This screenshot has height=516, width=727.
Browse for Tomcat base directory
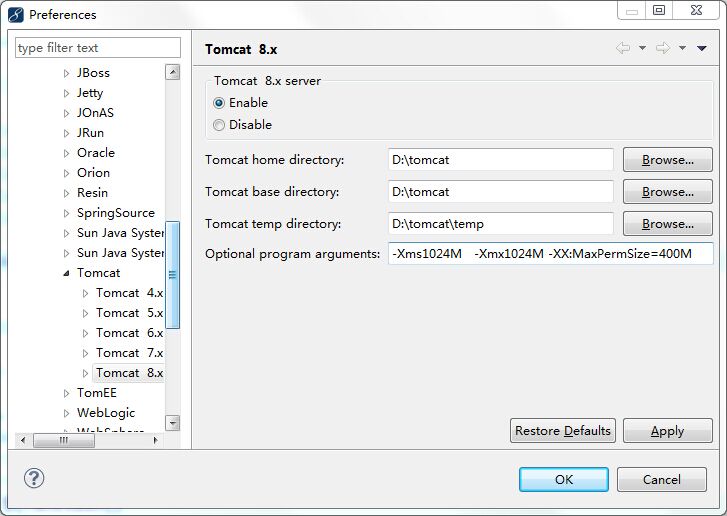668,192
